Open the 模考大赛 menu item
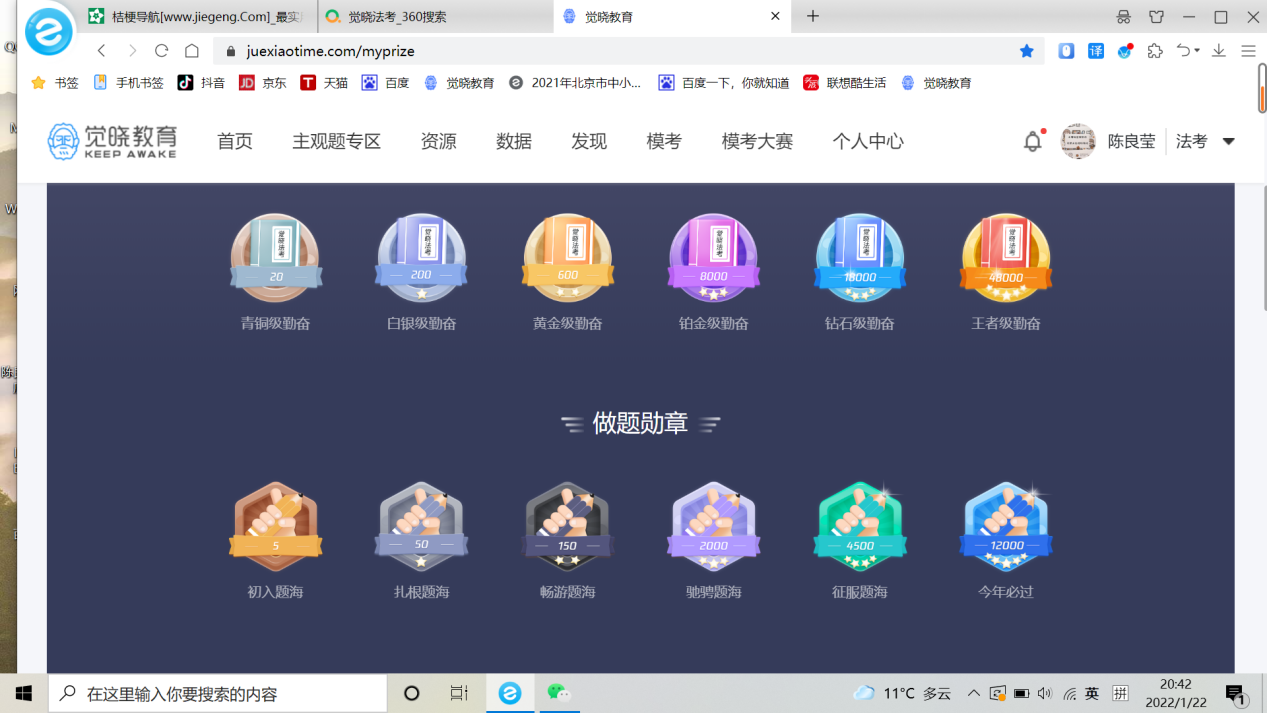Screen dimensions: 1267x713 pyautogui.click(x=757, y=141)
